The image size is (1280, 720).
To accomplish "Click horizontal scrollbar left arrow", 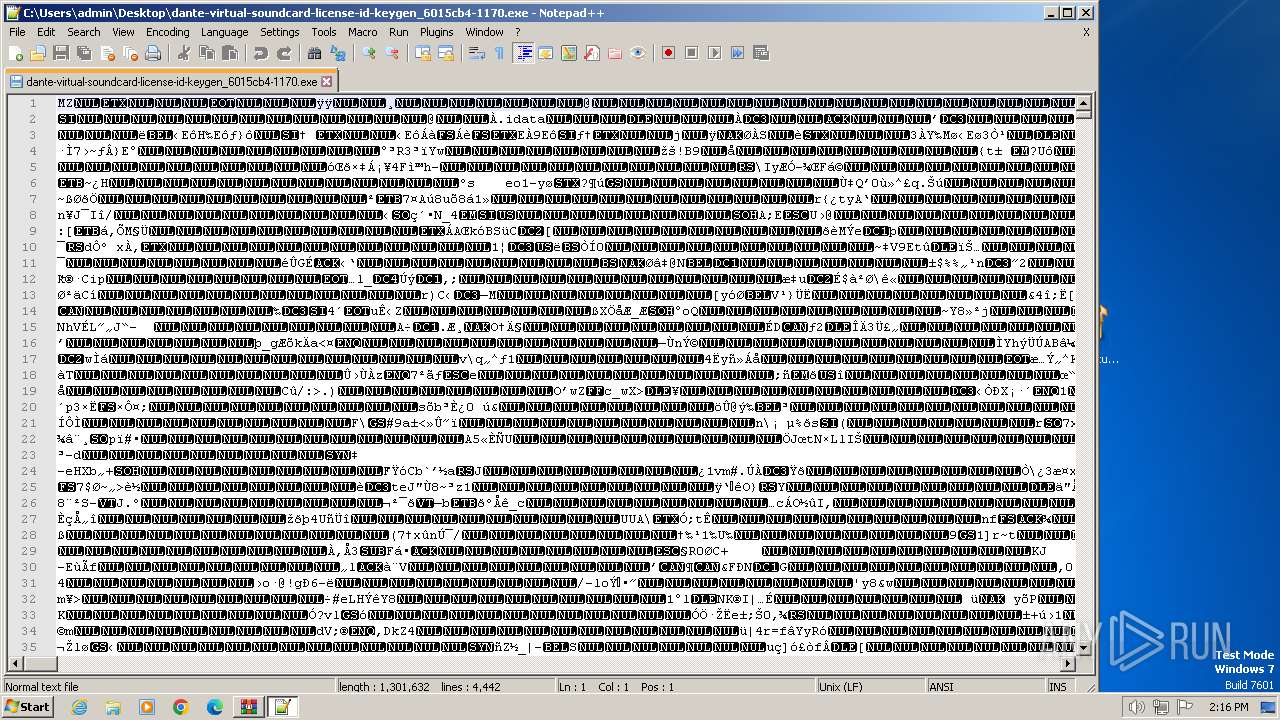I will click(x=13, y=664).
